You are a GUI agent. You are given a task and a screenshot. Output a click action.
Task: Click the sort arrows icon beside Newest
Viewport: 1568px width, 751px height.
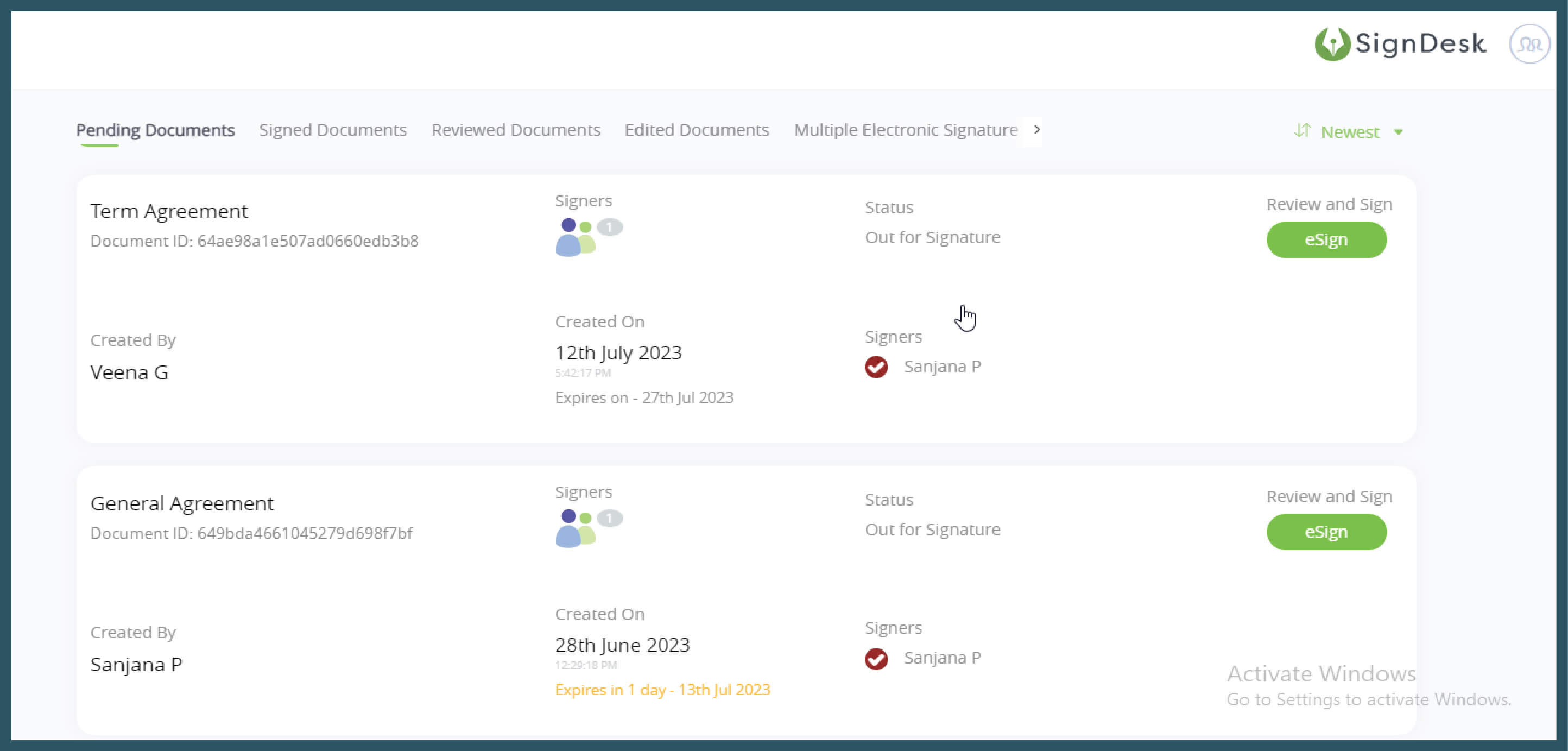(x=1302, y=131)
